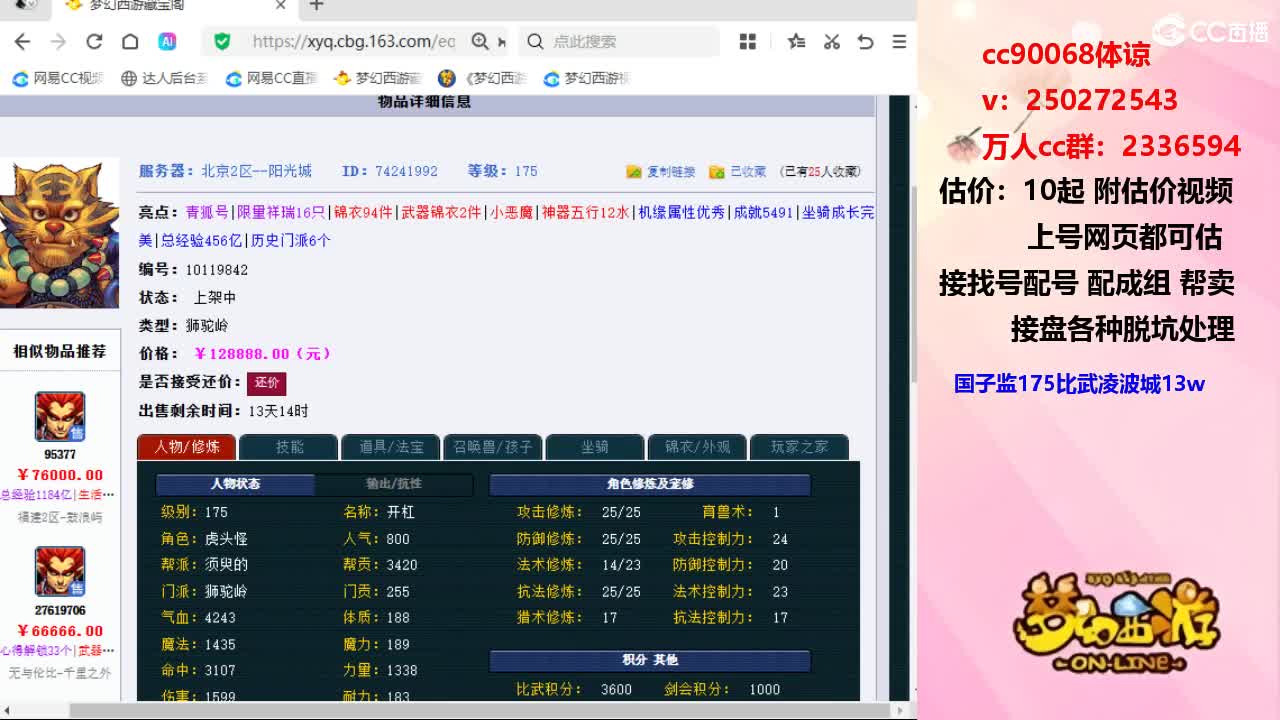Click the ¥66666.00 price text
This screenshot has height=720, width=1280.
click(x=60, y=631)
